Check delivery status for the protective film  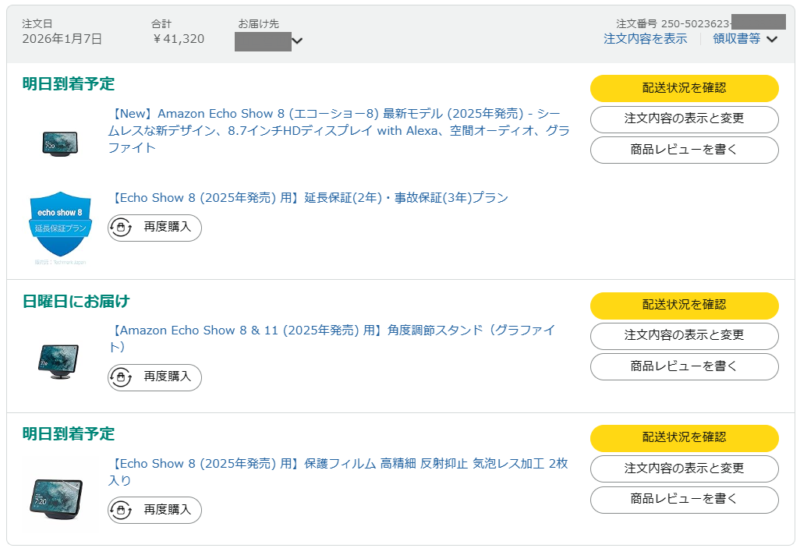[684, 438]
